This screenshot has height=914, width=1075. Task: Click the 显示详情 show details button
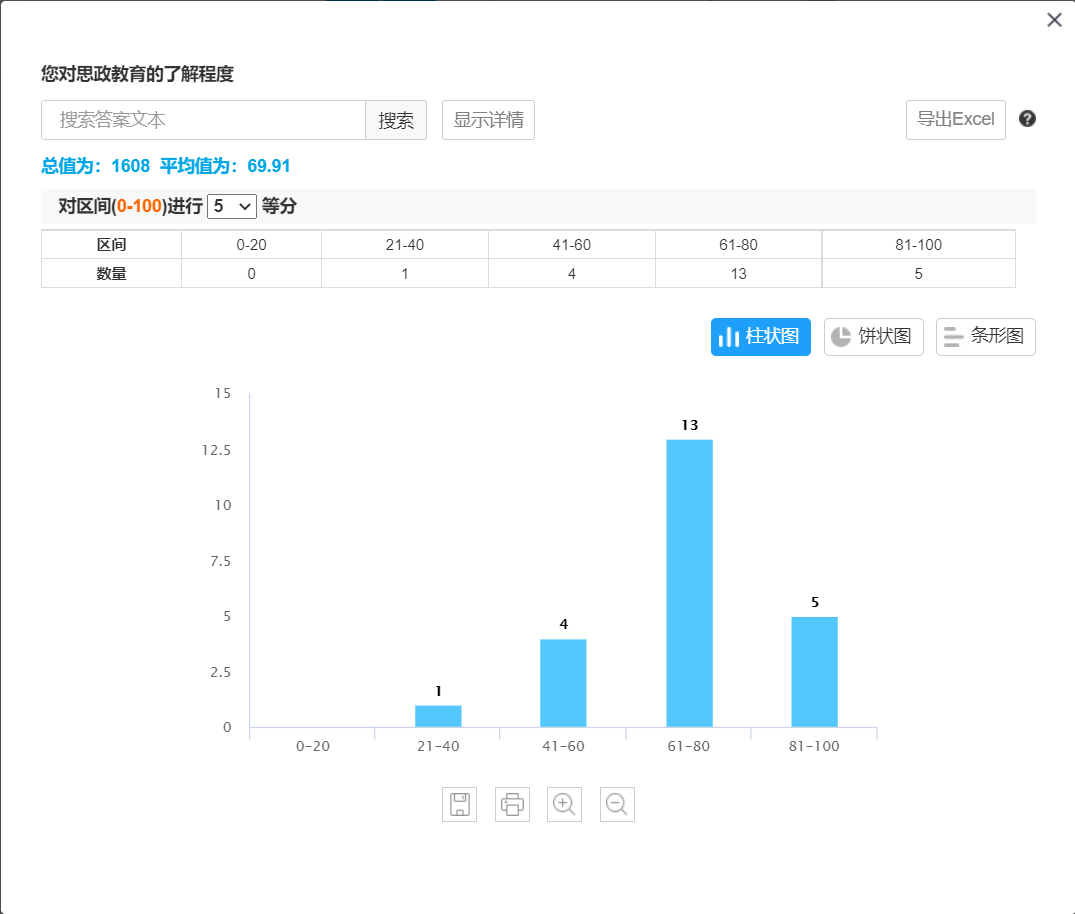488,120
